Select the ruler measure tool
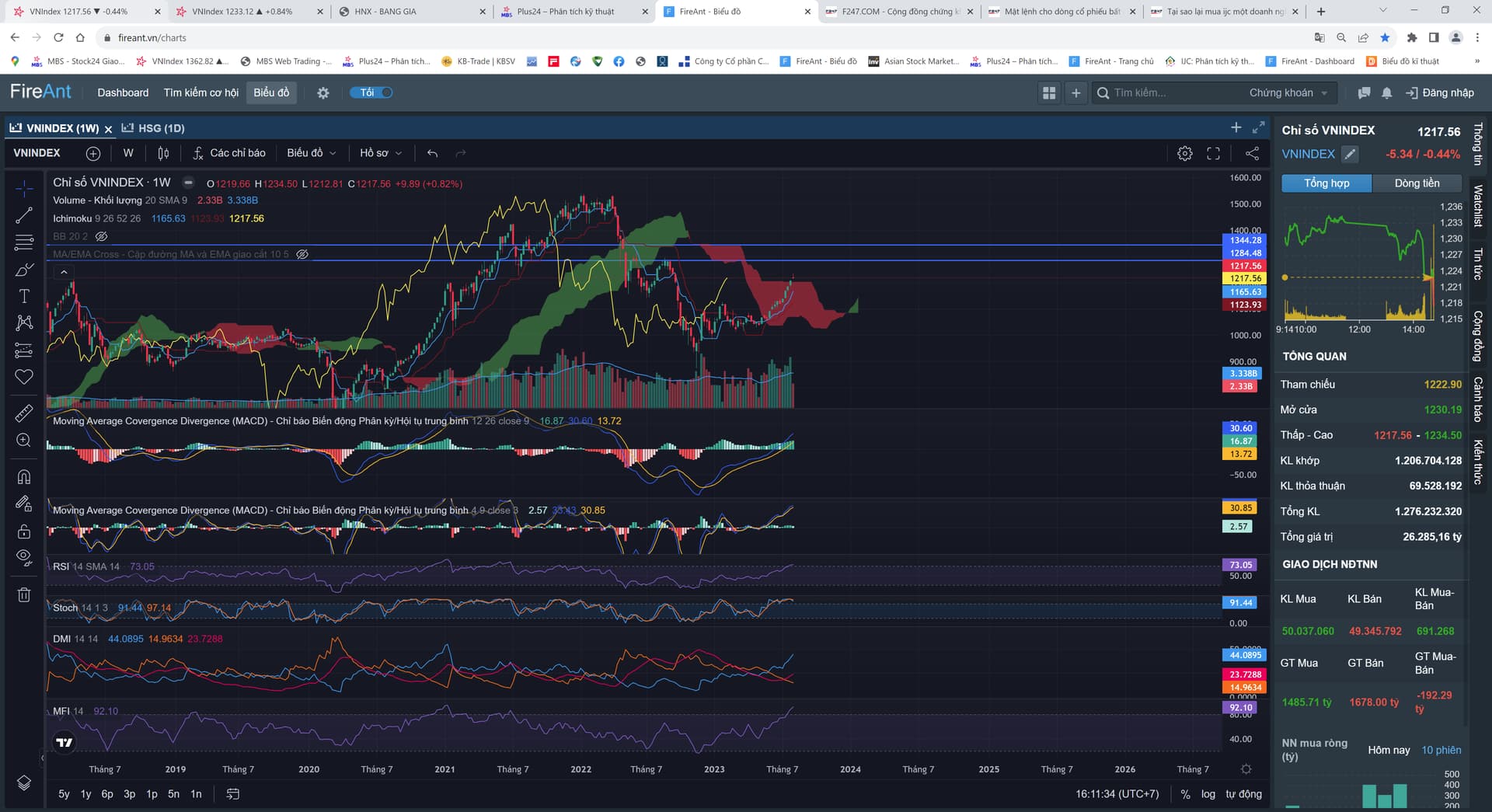 24,413
